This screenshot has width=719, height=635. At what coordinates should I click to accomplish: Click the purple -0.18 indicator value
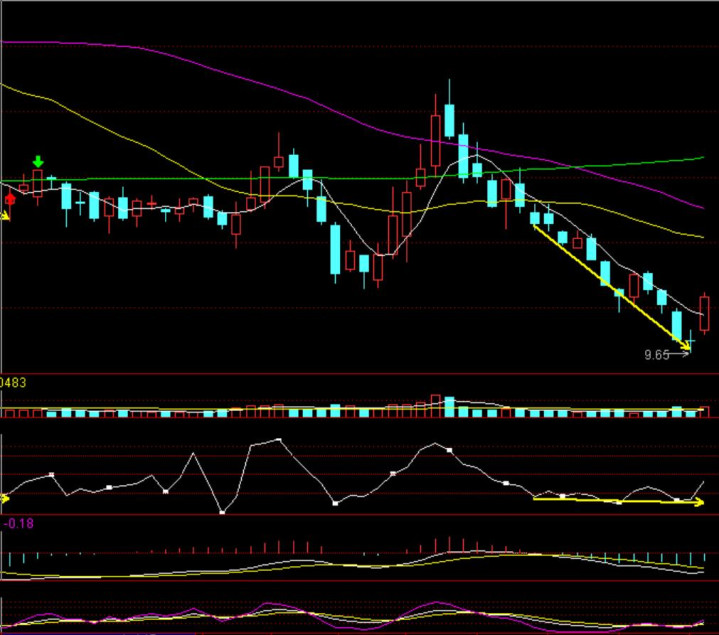click(x=19, y=523)
